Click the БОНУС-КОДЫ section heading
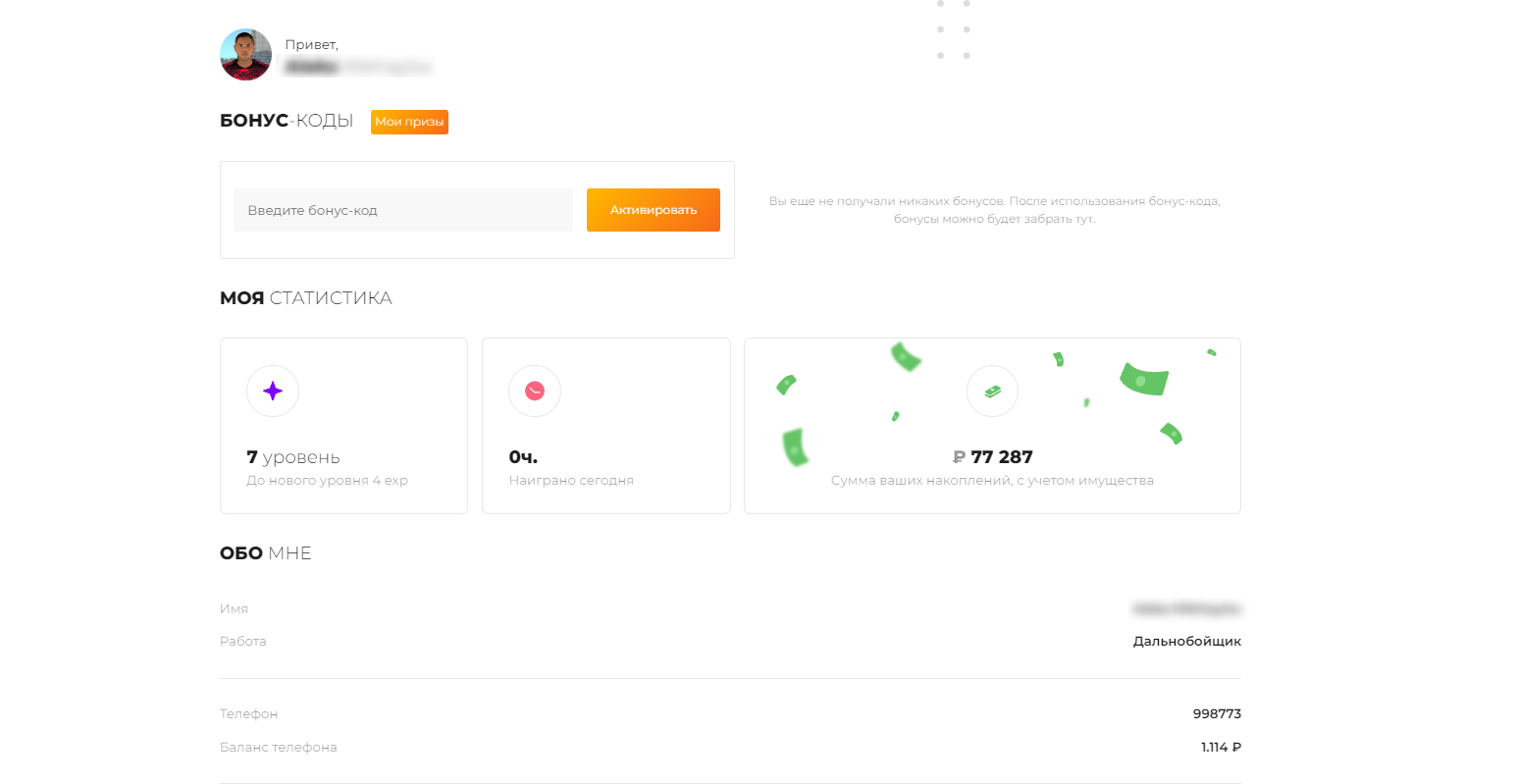The height and width of the screenshot is (784, 1516). click(x=287, y=121)
